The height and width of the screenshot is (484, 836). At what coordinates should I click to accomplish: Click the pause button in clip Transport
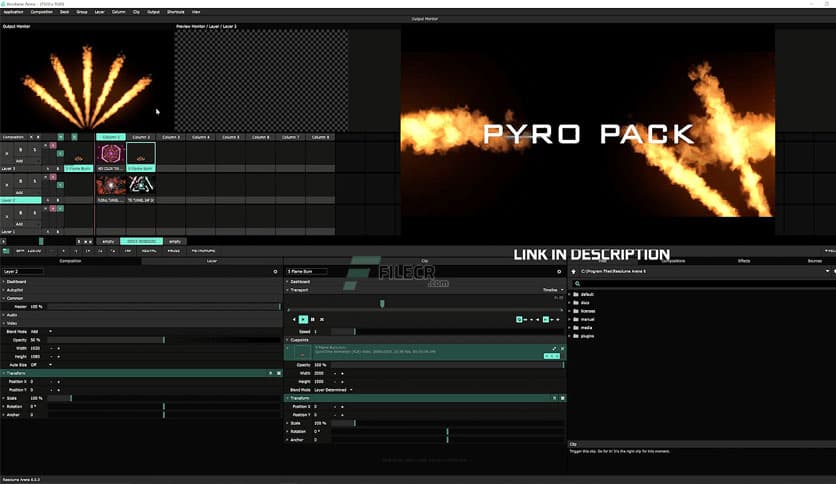(x=313, y=319)
